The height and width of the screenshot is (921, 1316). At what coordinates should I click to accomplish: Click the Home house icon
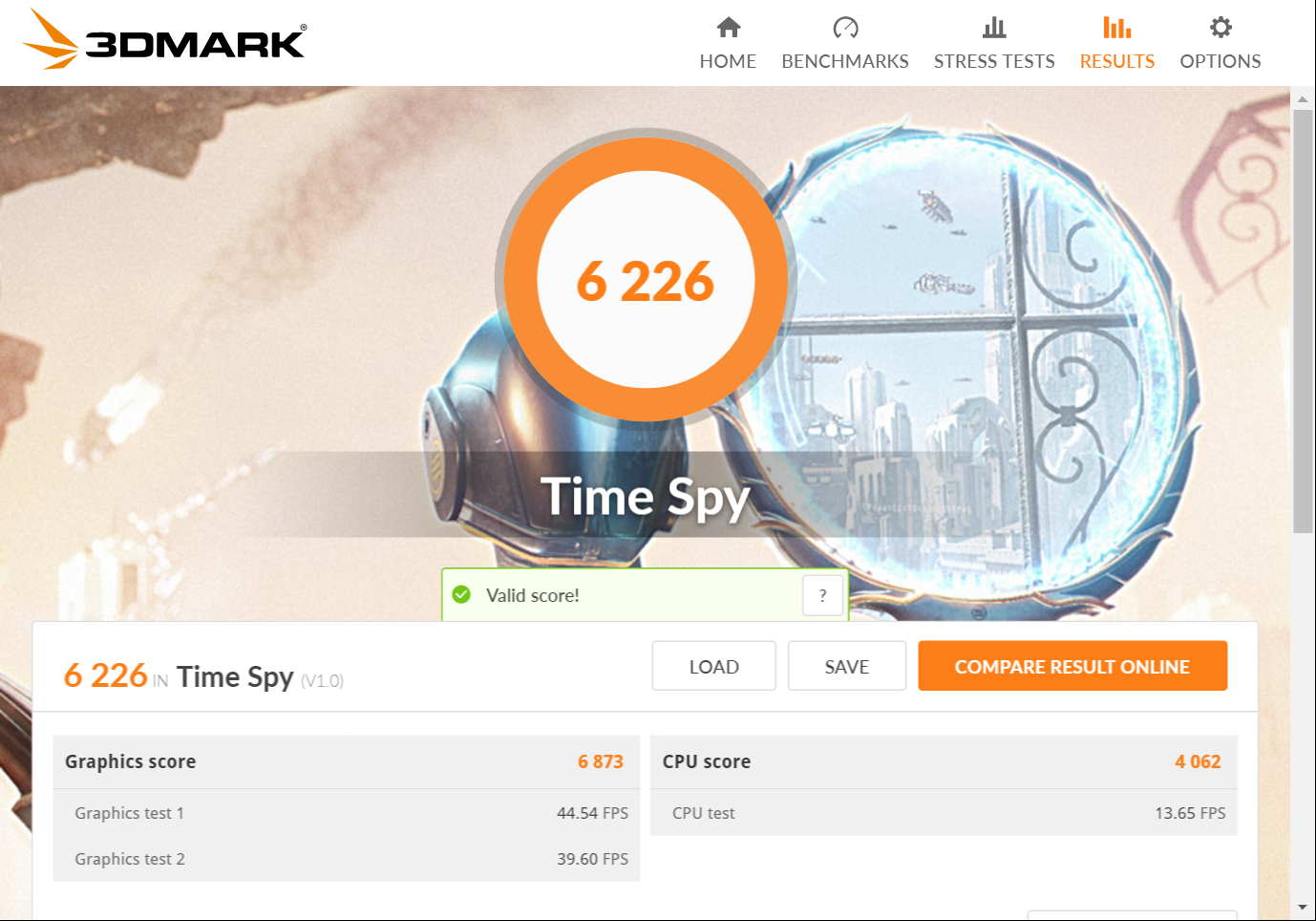tap(729, 28)
